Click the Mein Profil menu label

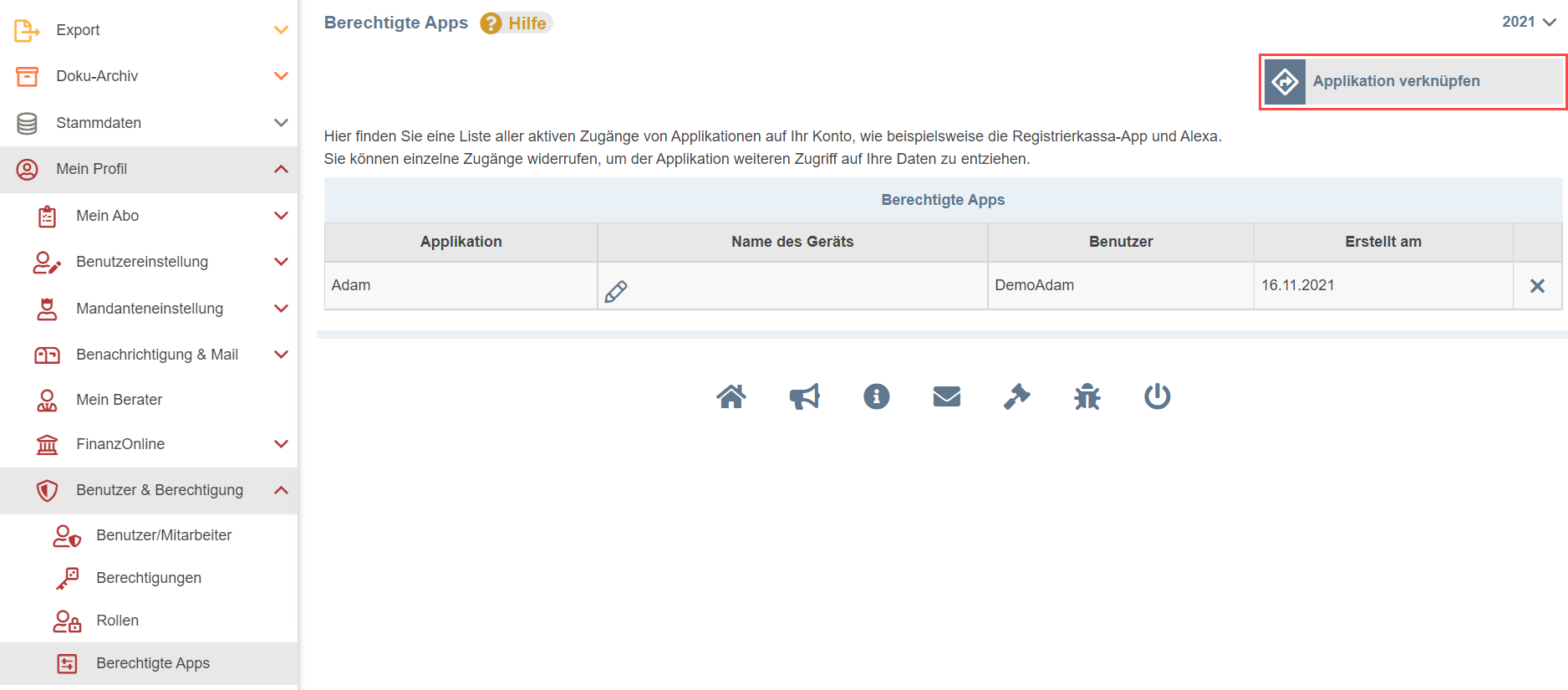[92, 169]
